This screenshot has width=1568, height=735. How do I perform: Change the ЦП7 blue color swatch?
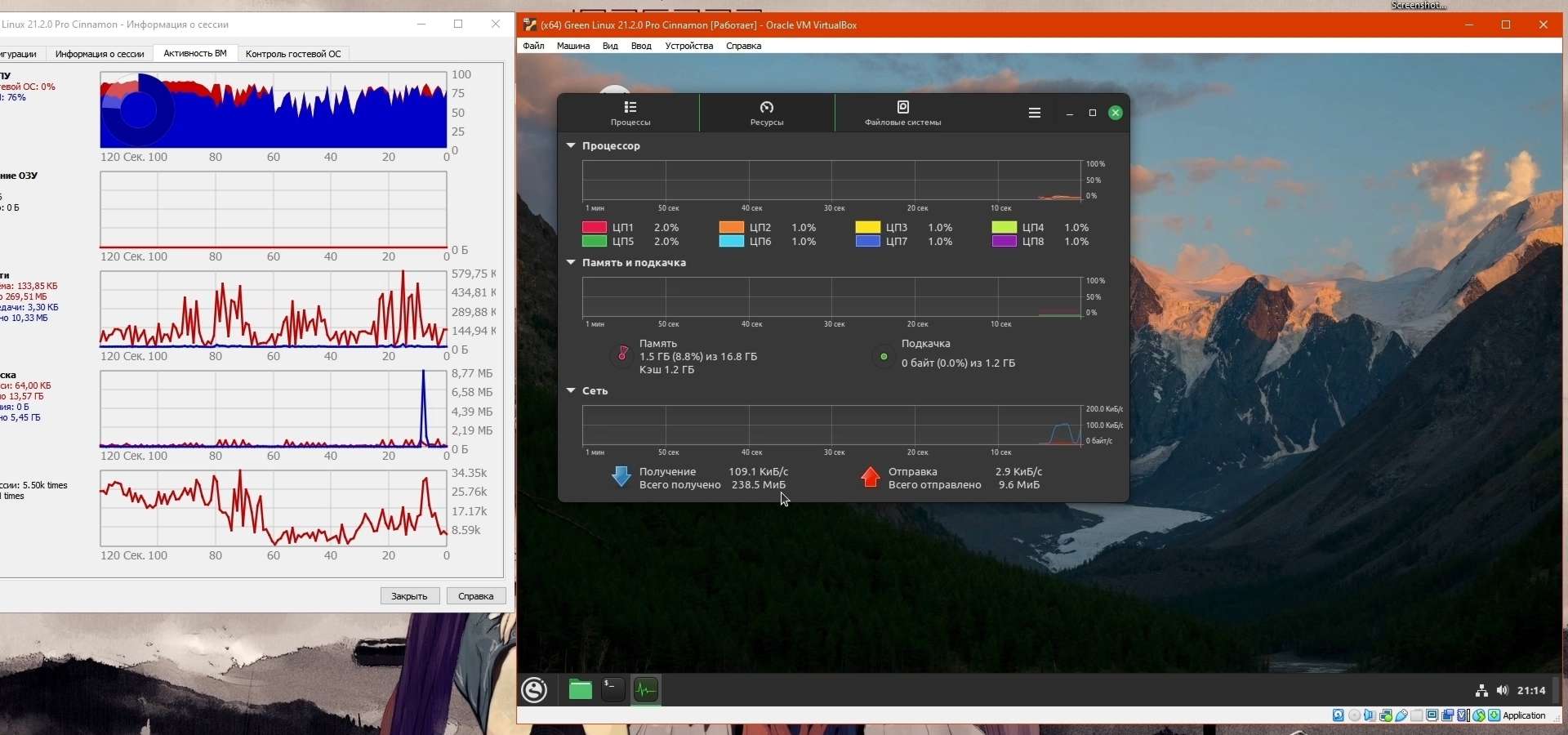point(867,242)
